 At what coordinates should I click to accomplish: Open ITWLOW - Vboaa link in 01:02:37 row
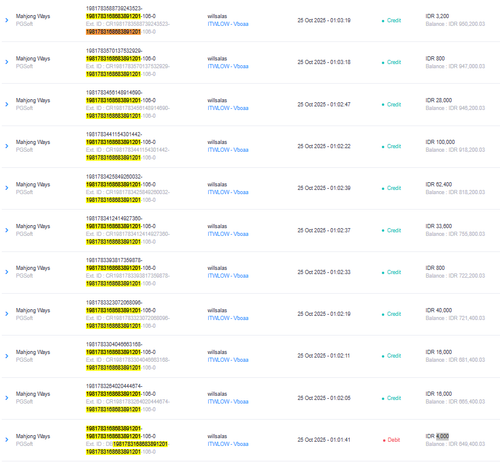[x=228, y=234]
